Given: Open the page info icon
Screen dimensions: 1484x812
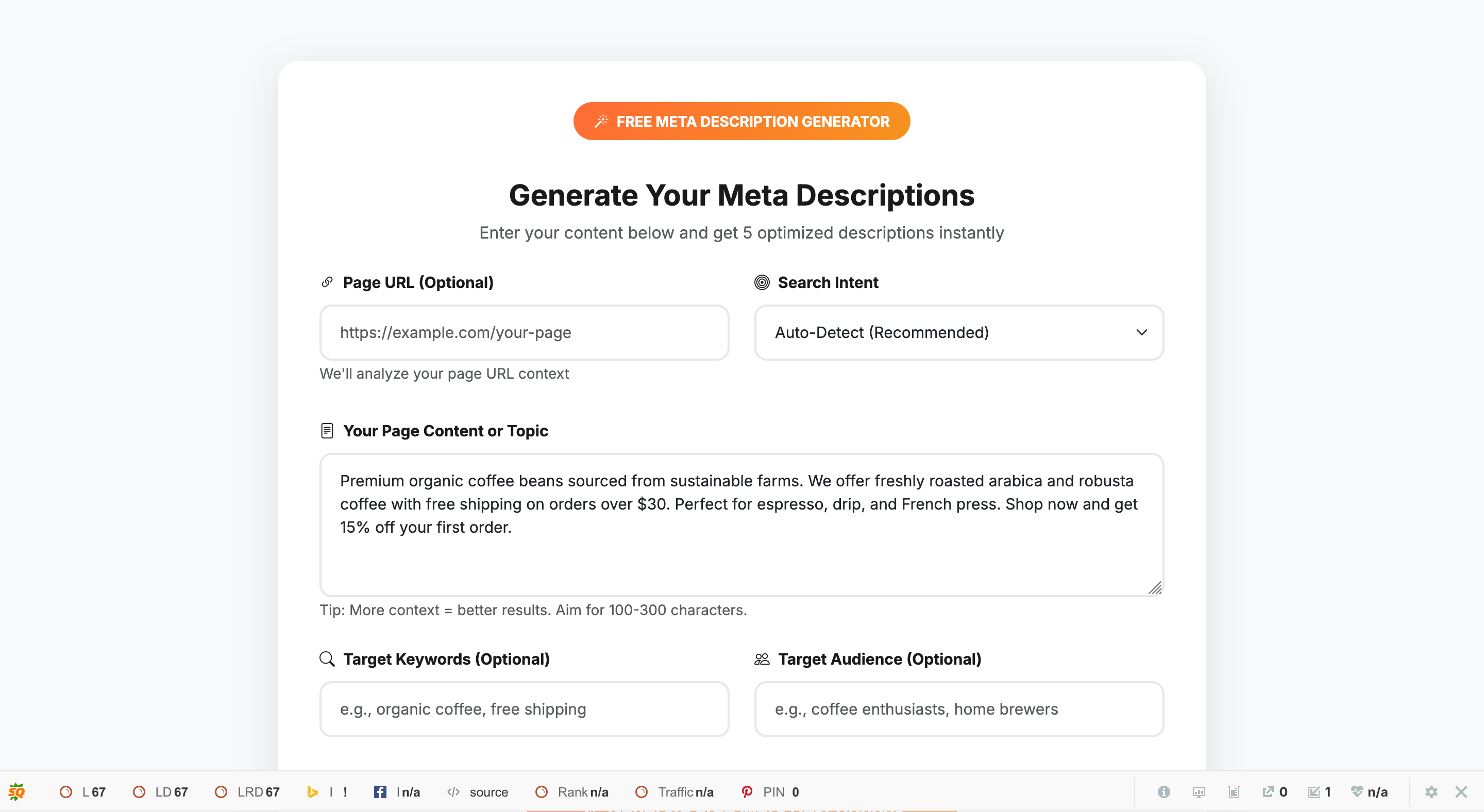Looking at the screenshot, I should point(1163,792).
